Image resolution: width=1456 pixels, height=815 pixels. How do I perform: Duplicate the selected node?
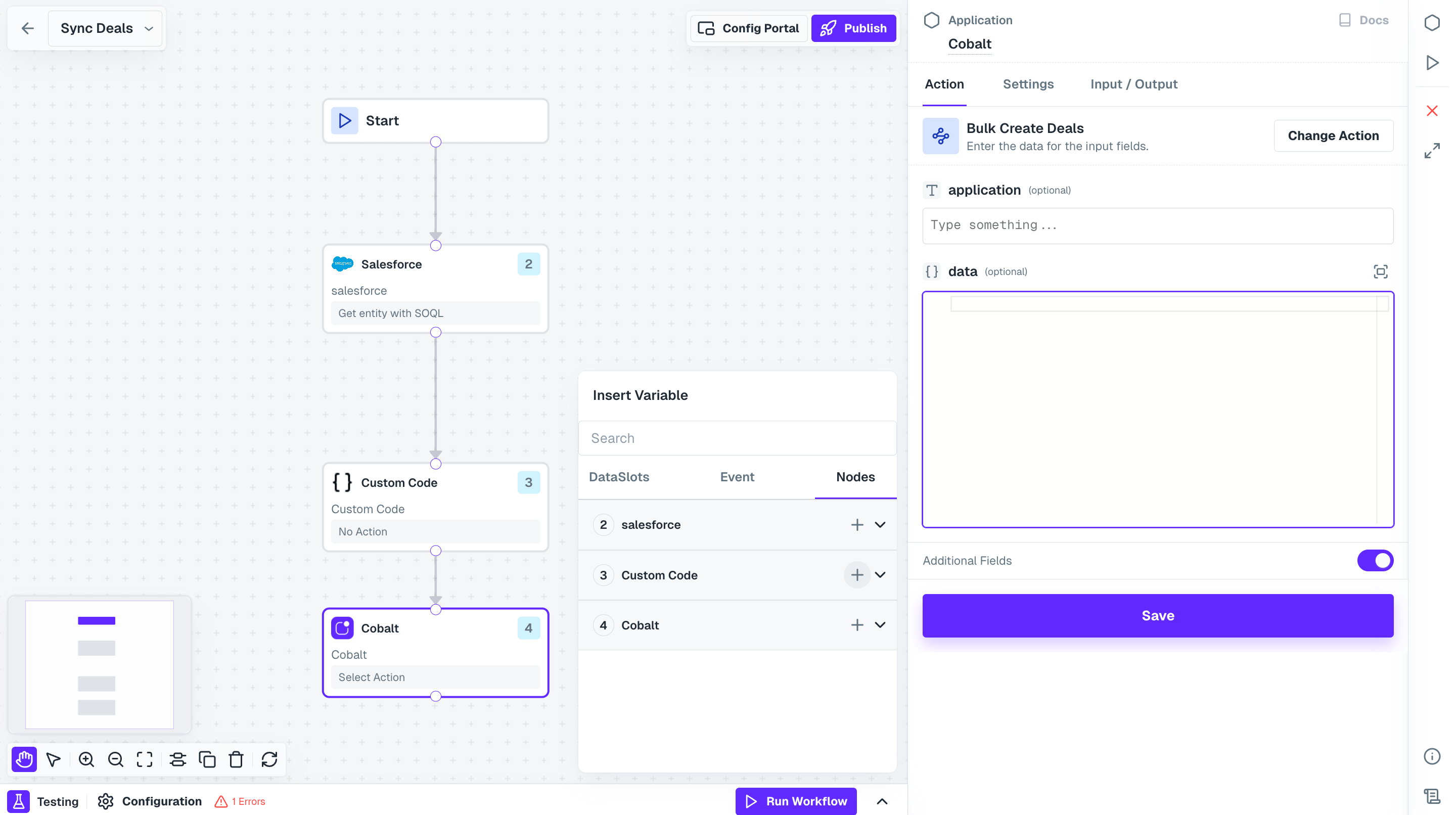pos(207,759)
